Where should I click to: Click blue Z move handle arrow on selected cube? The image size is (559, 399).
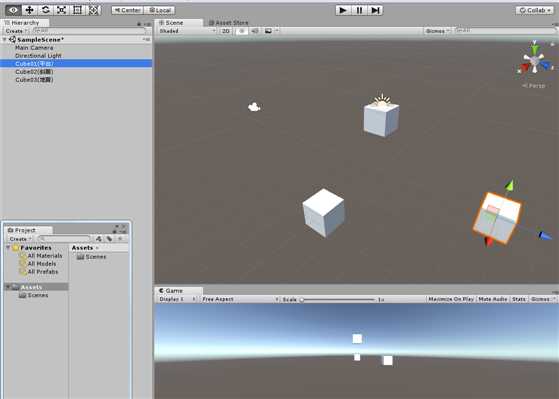545,235
